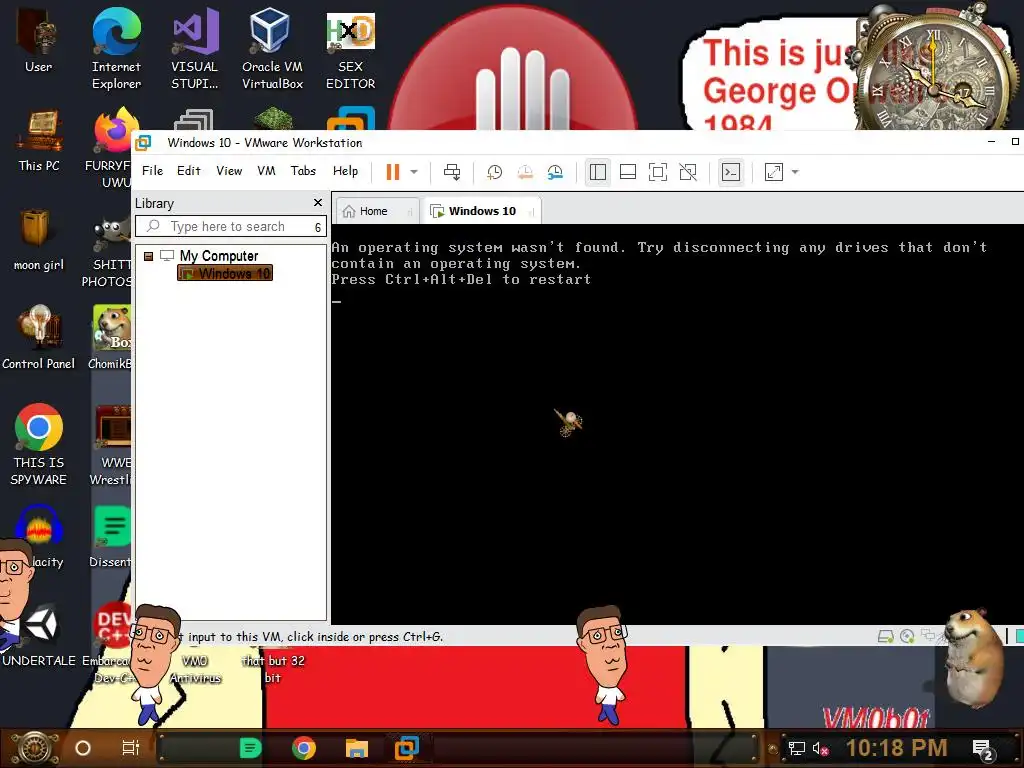
Task: Open the View menu
Action: [229, 170]
